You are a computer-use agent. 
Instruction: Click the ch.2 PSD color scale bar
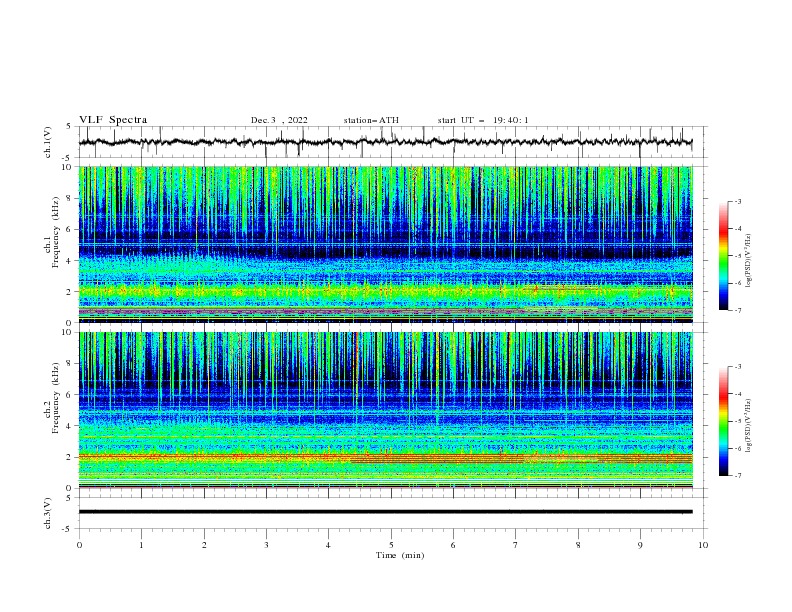[x=723, y=421]
